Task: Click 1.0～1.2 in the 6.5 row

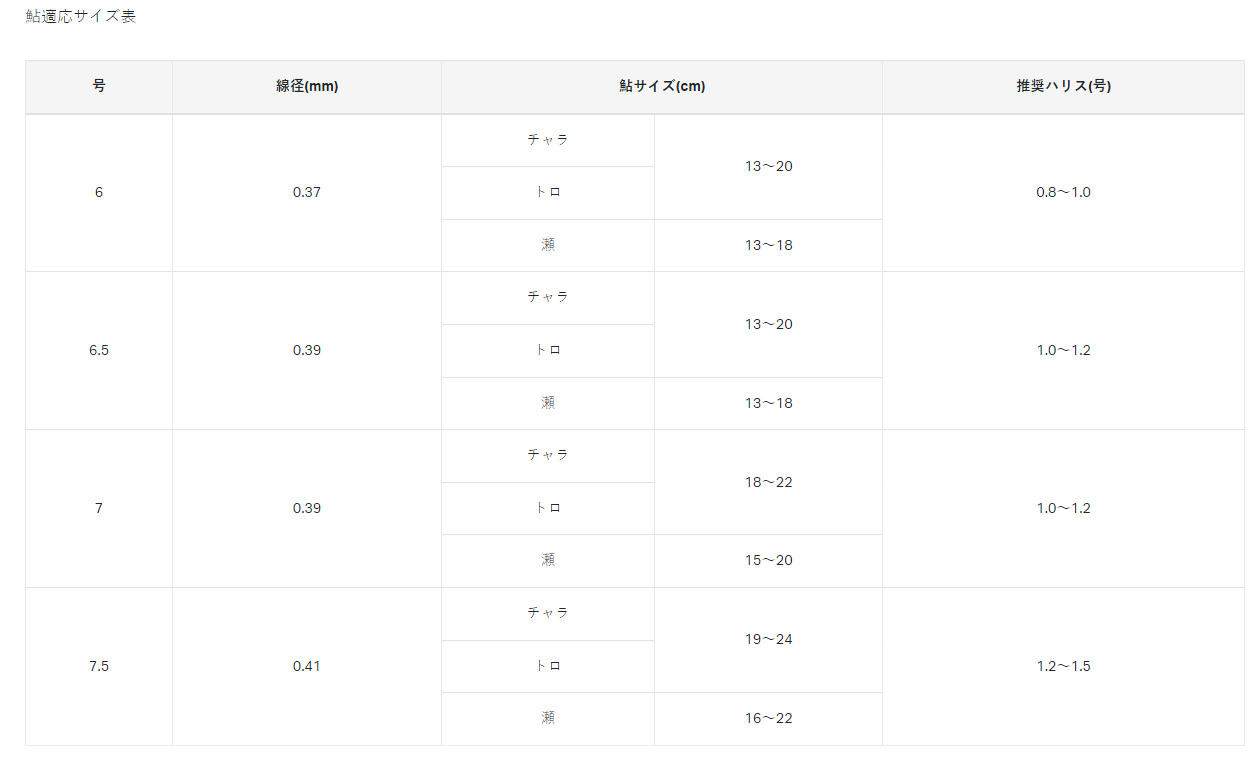Action: pos(1063,350)
